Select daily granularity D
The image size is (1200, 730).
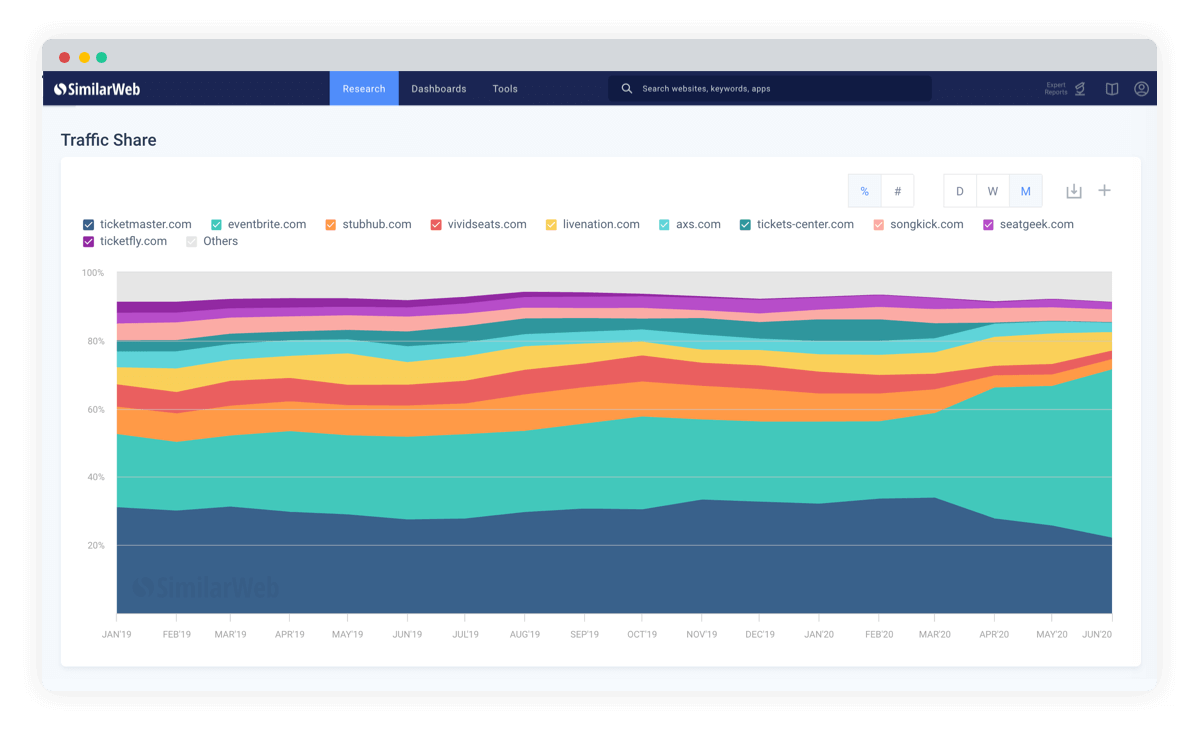(960, 191)
